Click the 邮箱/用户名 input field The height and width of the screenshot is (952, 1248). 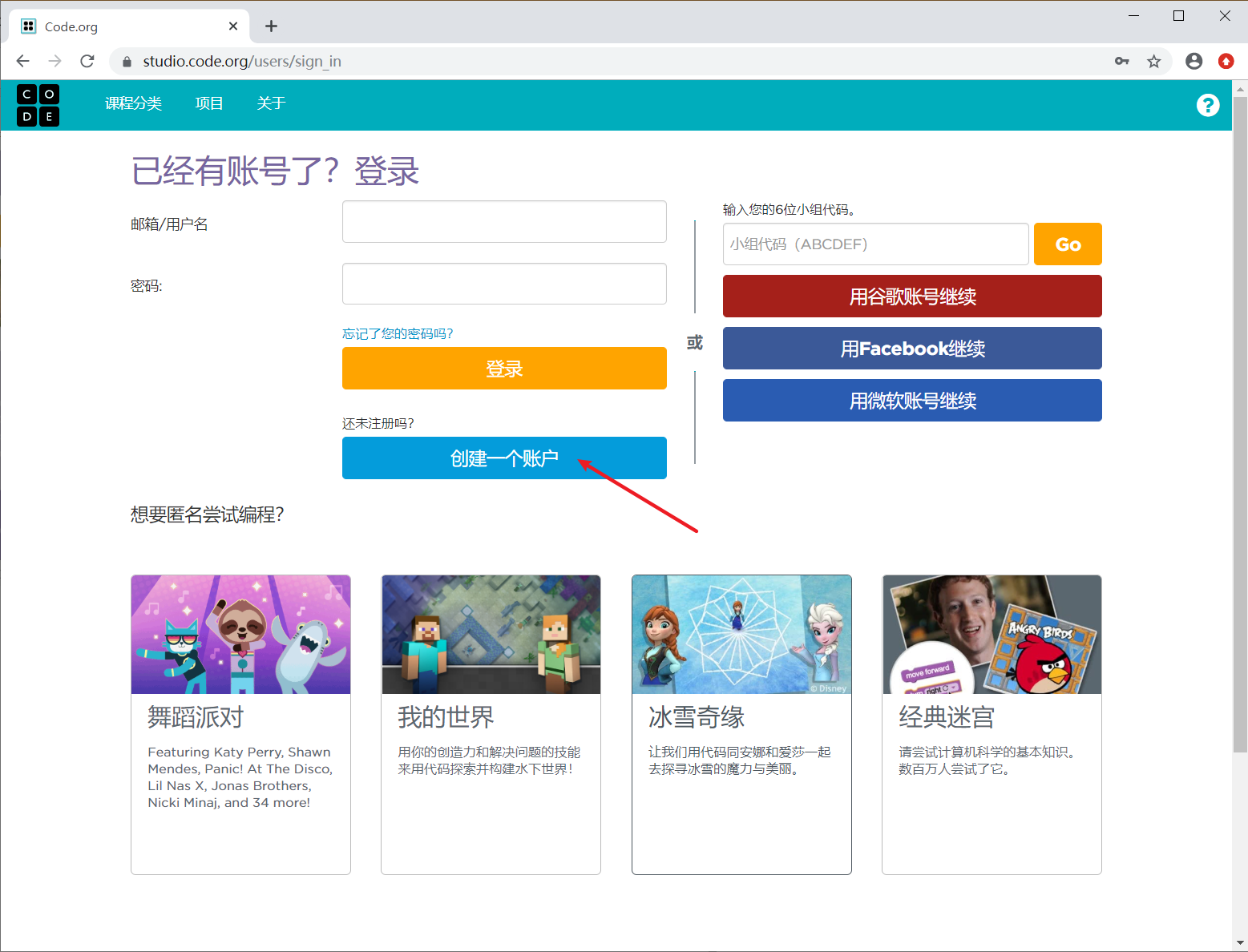(504, 221)
